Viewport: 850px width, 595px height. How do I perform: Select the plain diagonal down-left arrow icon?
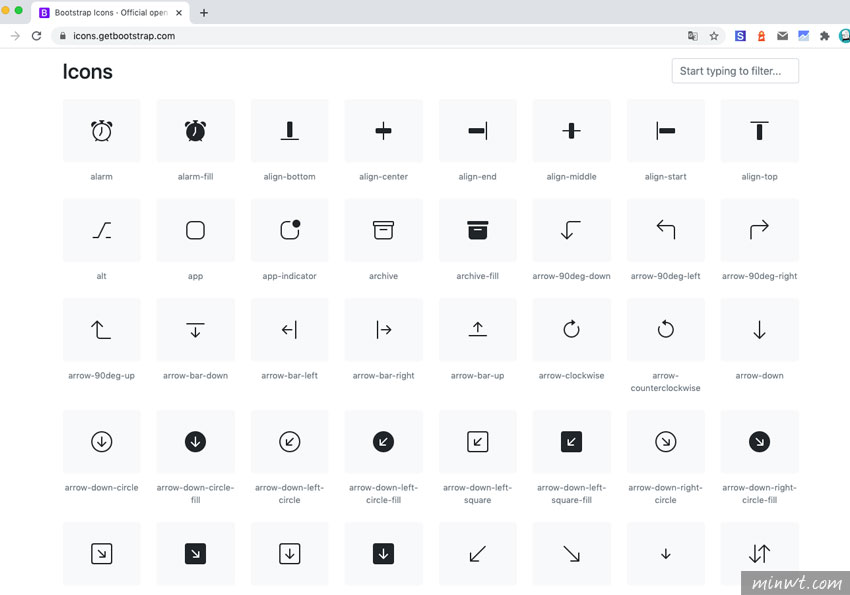[478, 554]
